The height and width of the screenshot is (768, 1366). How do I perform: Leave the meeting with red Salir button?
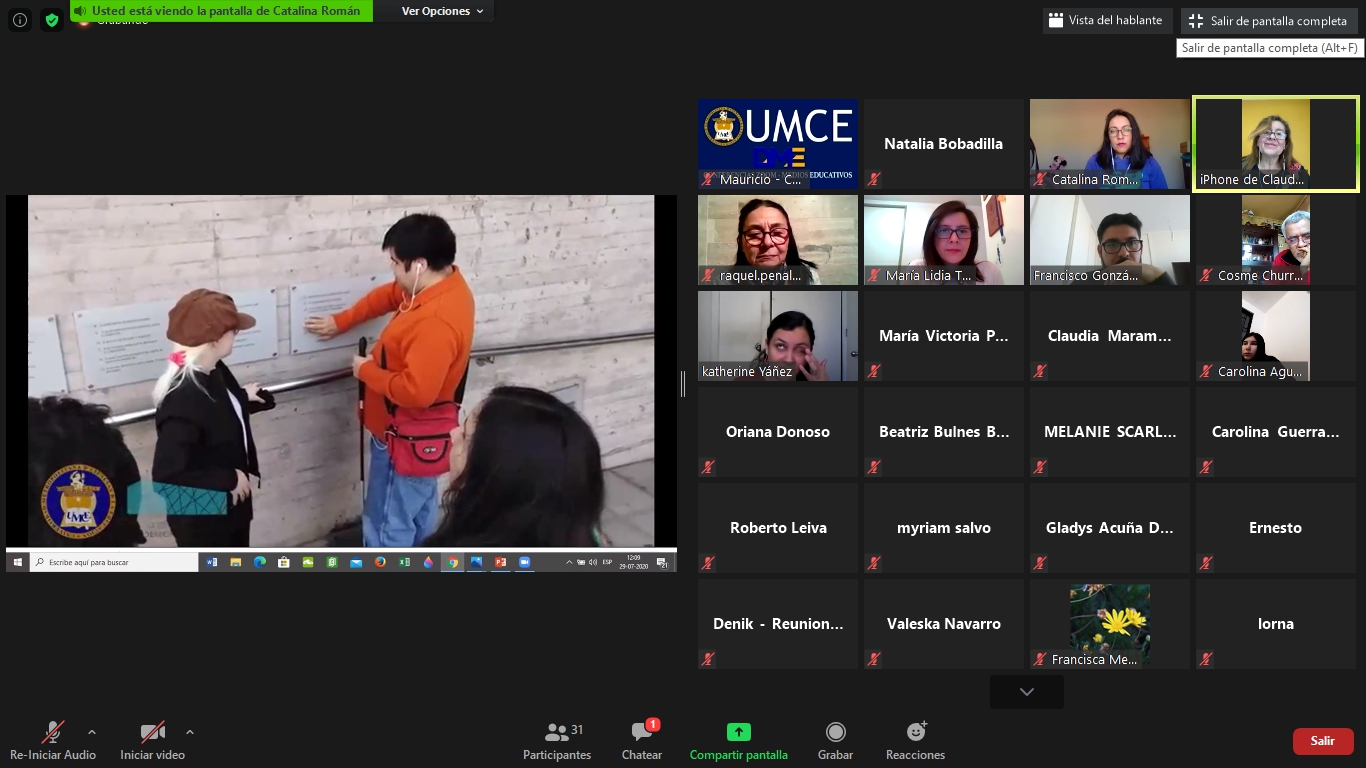pyautogui.click(x=1322, y=741)
